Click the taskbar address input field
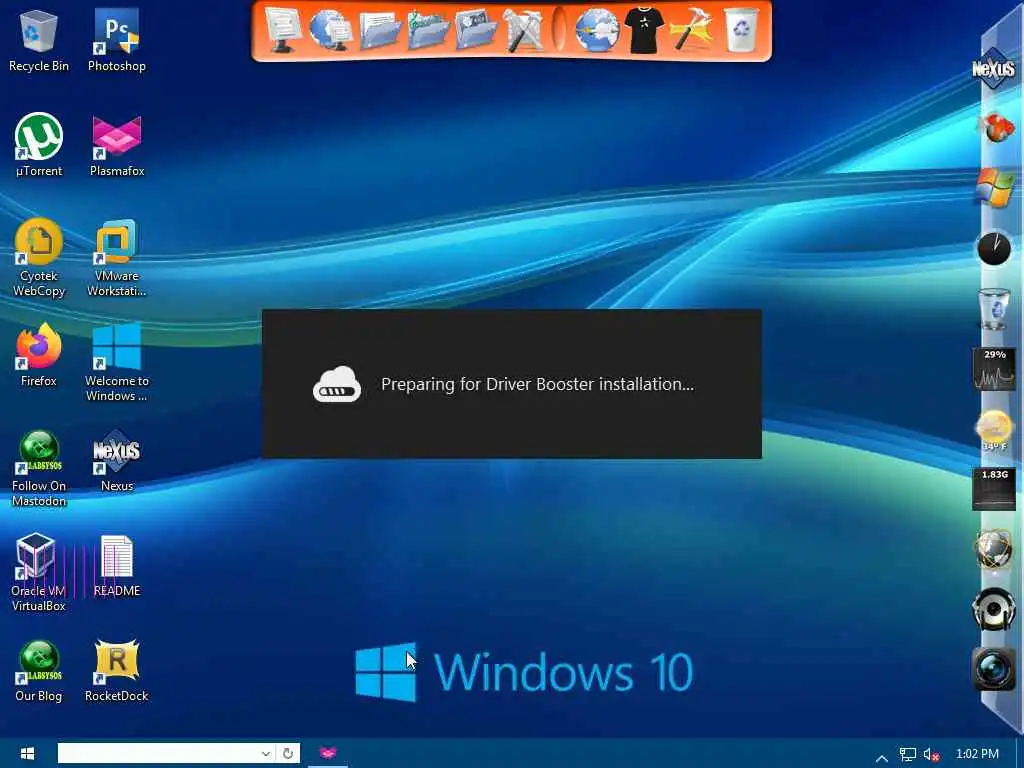The width and height of the screenshot is (1024, 768). (x=157, y=753)
